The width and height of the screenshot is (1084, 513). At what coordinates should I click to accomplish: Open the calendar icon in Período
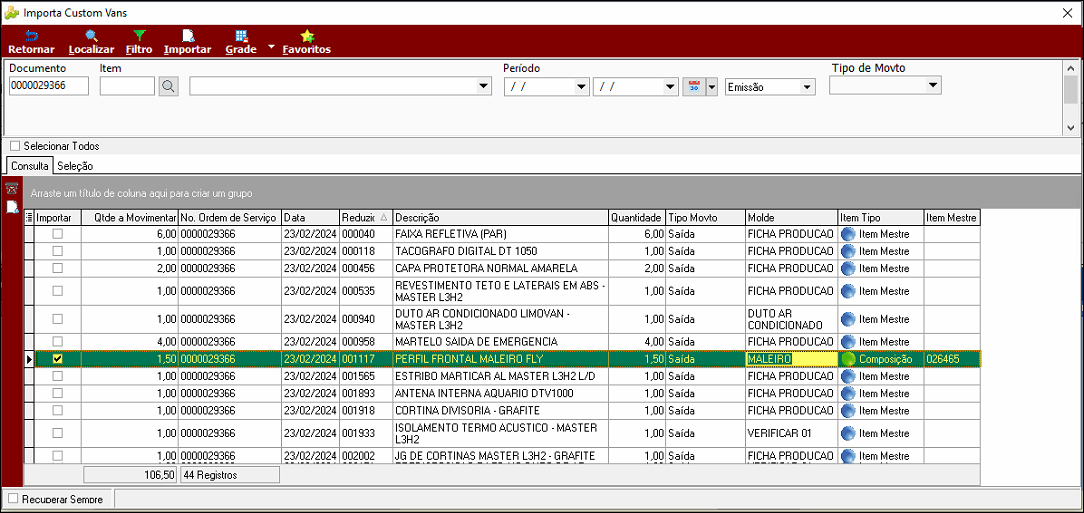[x=695, y=86]
